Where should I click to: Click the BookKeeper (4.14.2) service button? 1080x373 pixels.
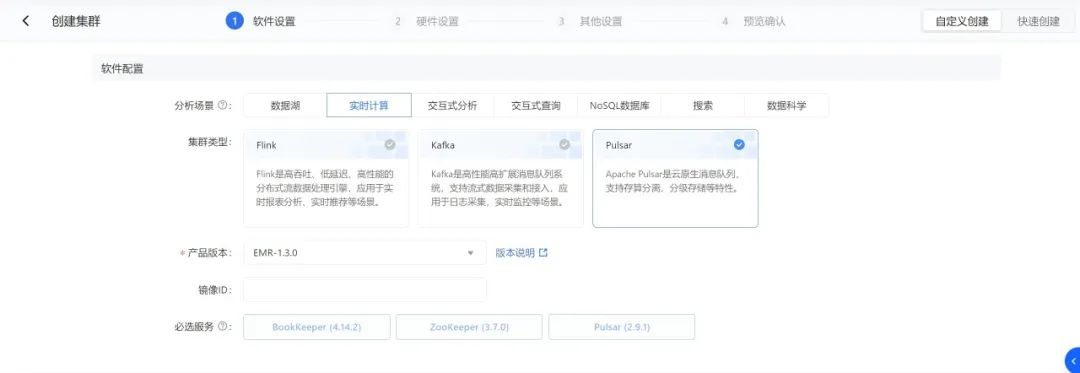pos(317,327)
